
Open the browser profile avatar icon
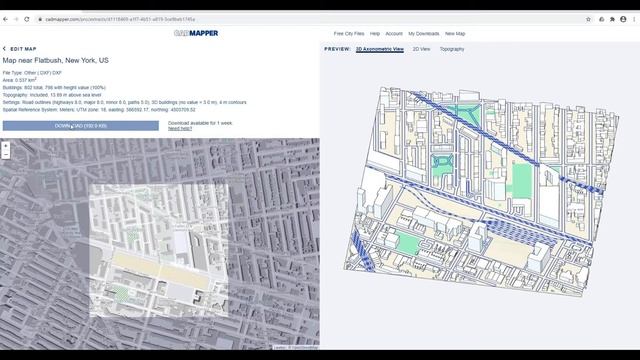tap(623, 19)
